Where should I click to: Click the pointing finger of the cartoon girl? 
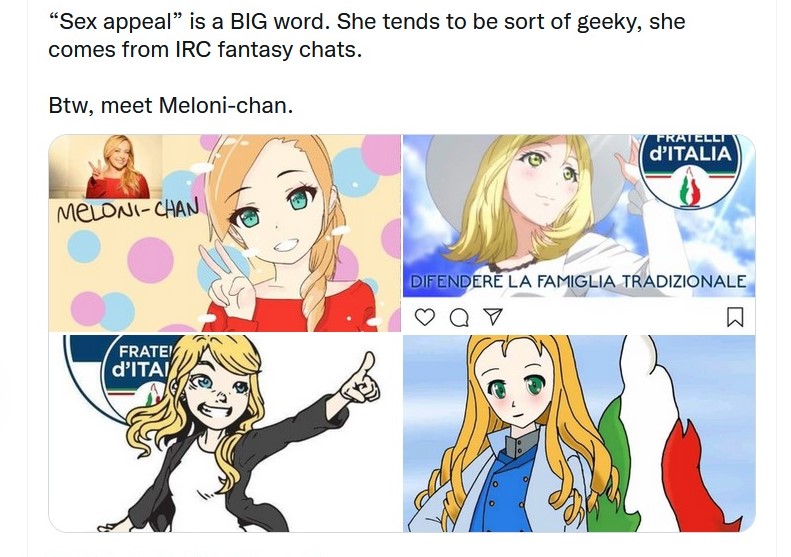click(x=362, y=378)
